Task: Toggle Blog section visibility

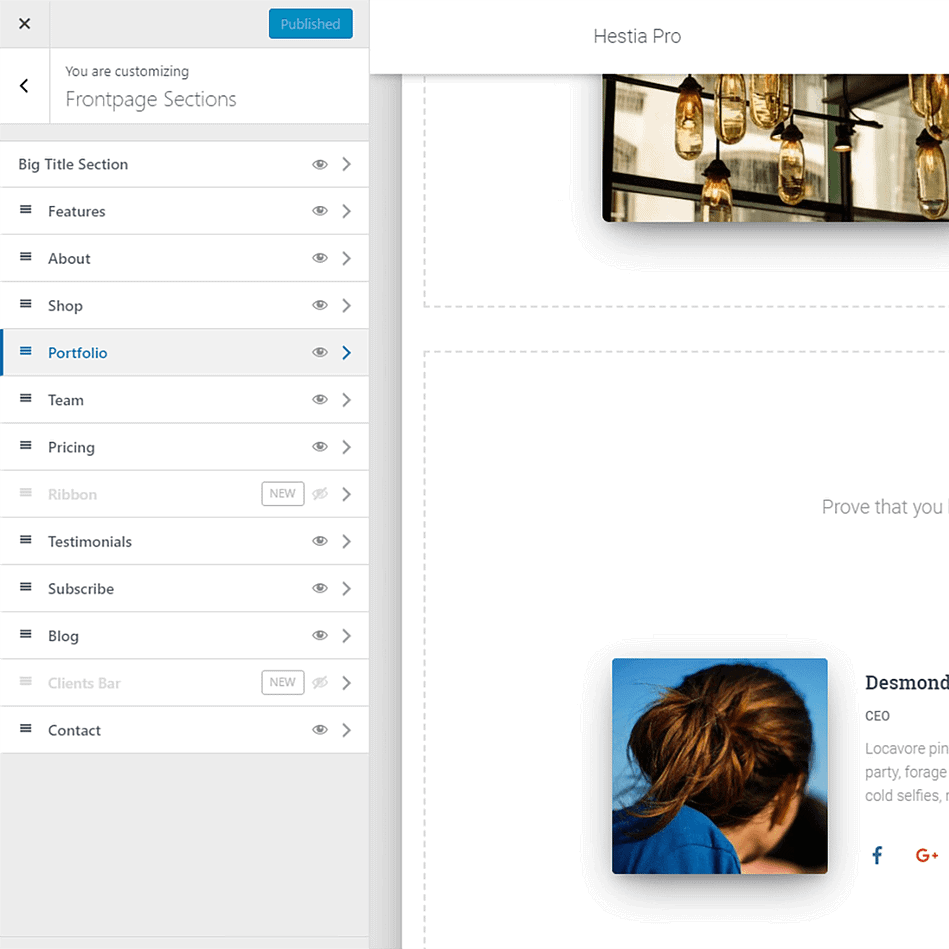Action: pyautogui.click(x=320, y=635)
